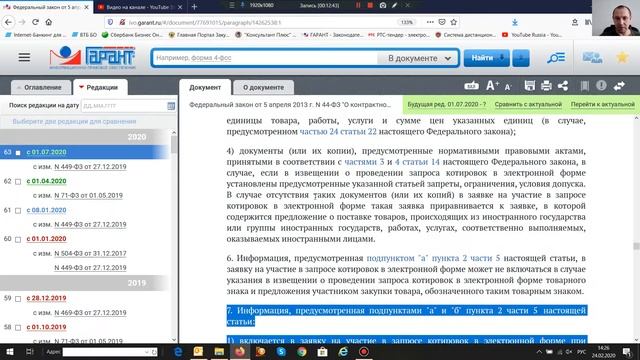Image resolution: width=640 pixels, height=360 pixels.
Task: Check edition 59 from 28.12.2019
Action: [x=18, y=299]
